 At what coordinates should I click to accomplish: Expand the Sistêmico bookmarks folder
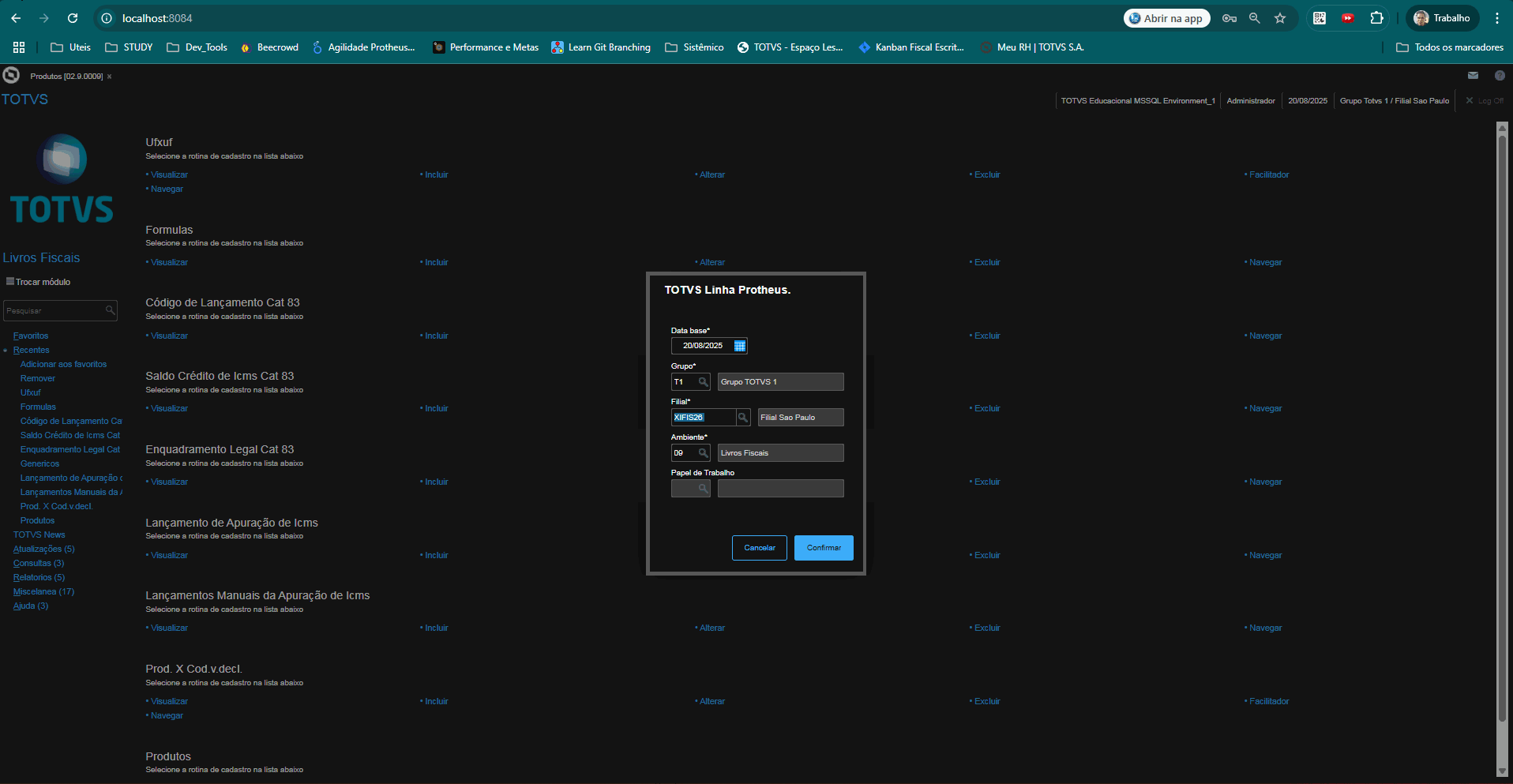pos(694,47)
